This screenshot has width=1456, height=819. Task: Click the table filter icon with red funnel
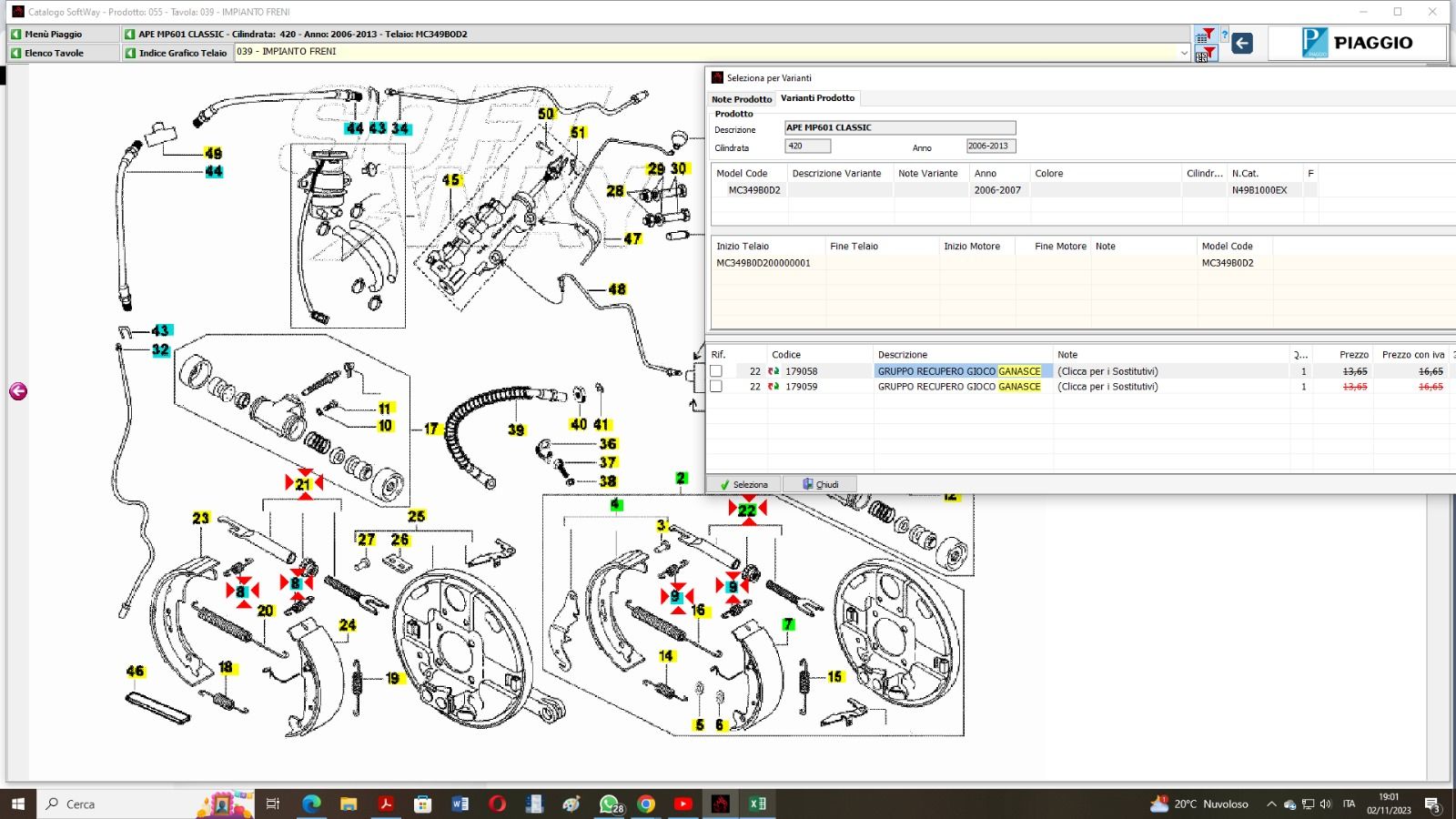pyautogui.click(x=1205, y=35)
